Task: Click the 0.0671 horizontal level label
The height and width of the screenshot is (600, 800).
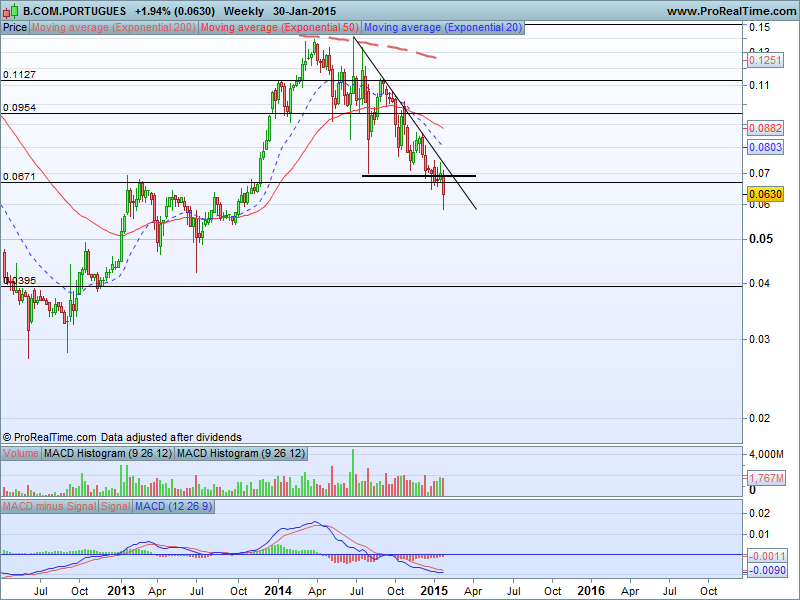Action: pos(19,177)
